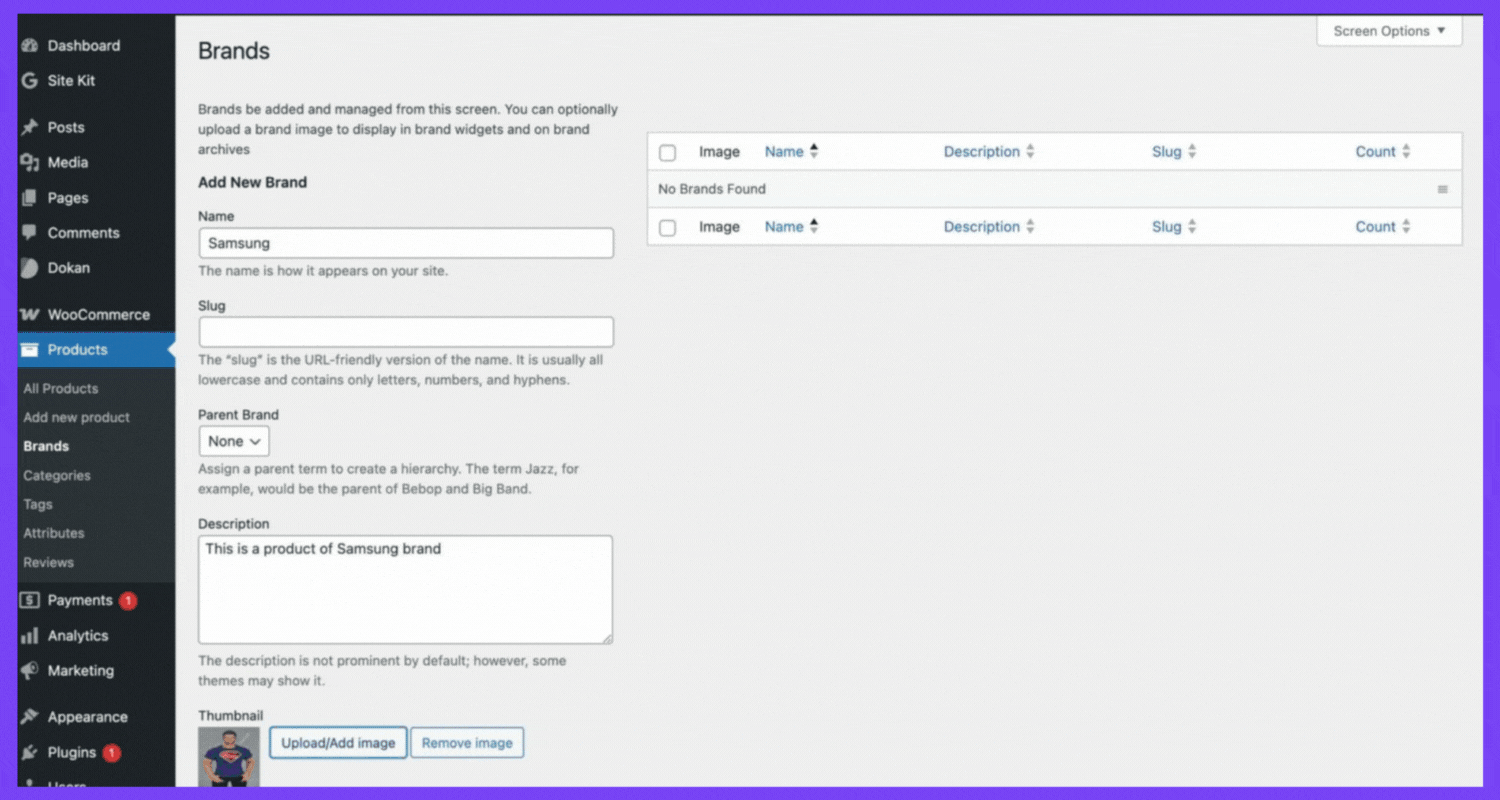Open Attributes in the Products submenu
Screen dimensions: 1500x800
[54, 534]
